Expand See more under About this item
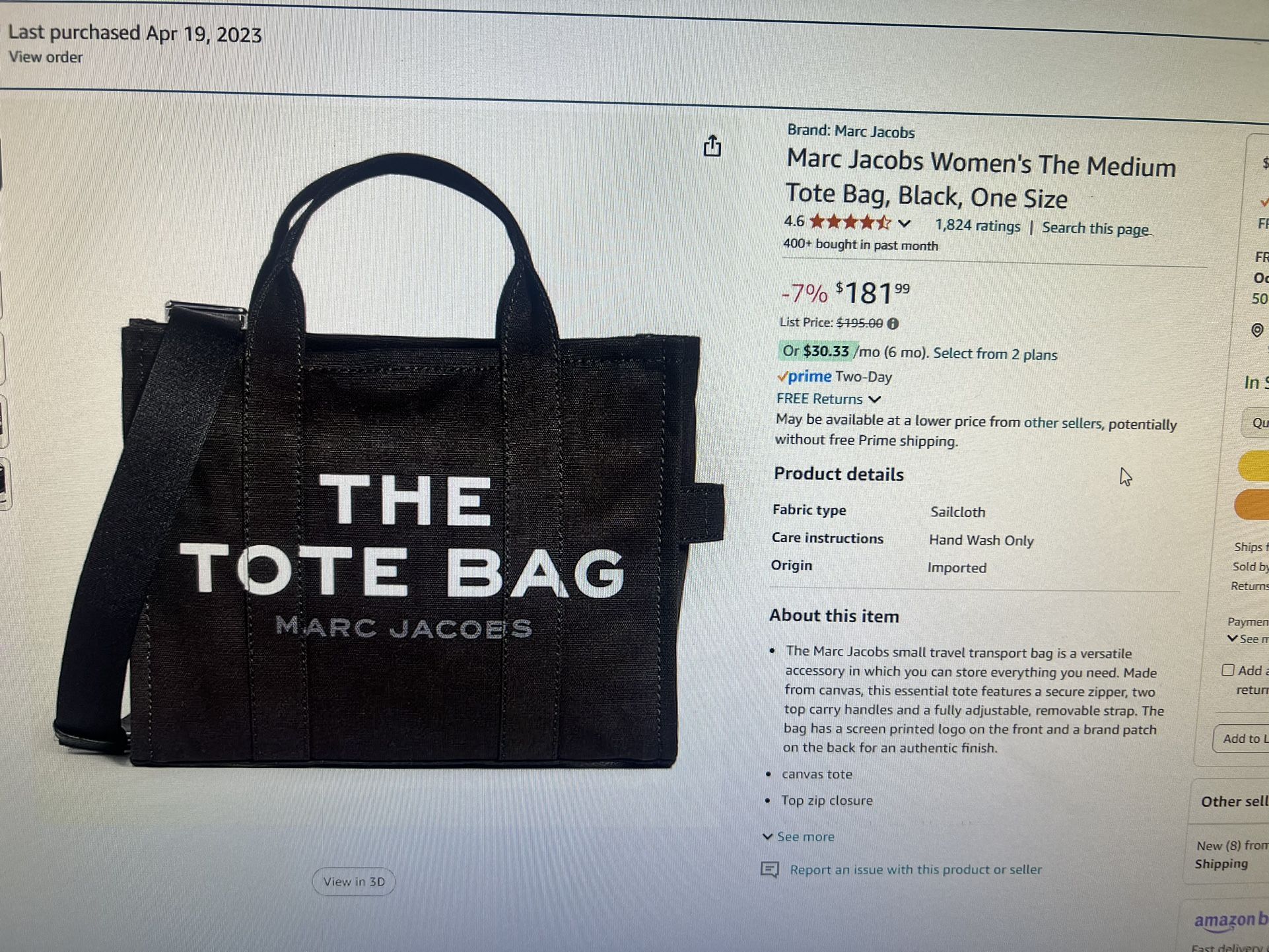The width and height of the screenshot is (1269, 952). click(x=799, y=836)
